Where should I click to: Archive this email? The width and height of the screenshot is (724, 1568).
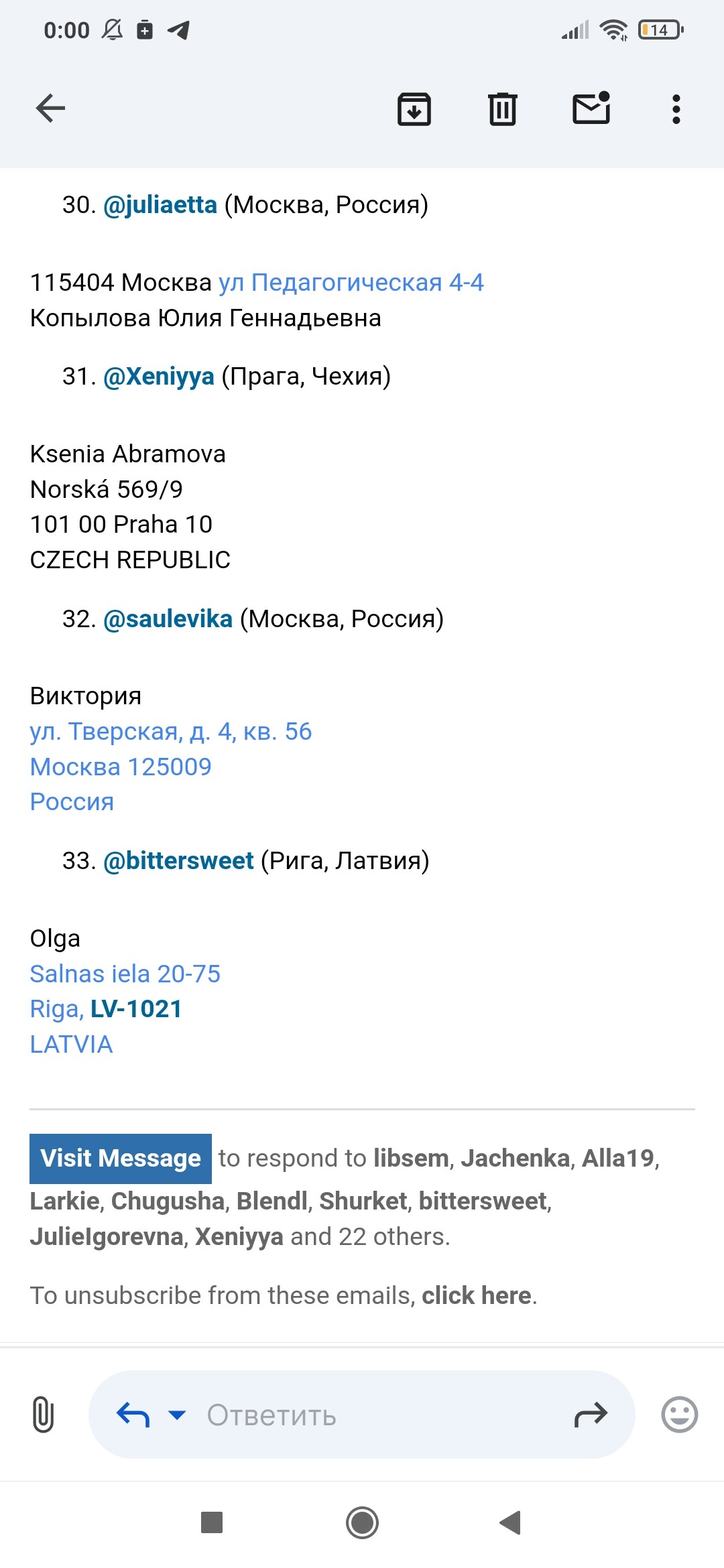click(414, 109)
